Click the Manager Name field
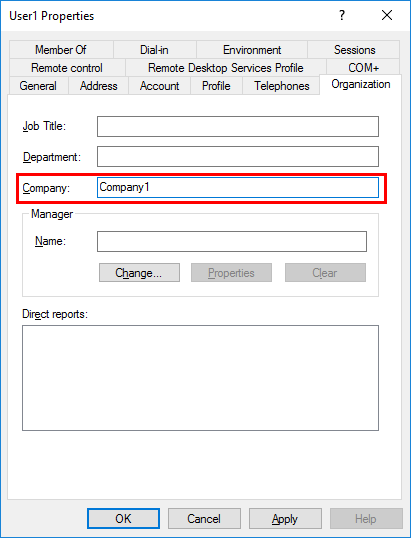The image size is (411, 538). pos(232,242)
